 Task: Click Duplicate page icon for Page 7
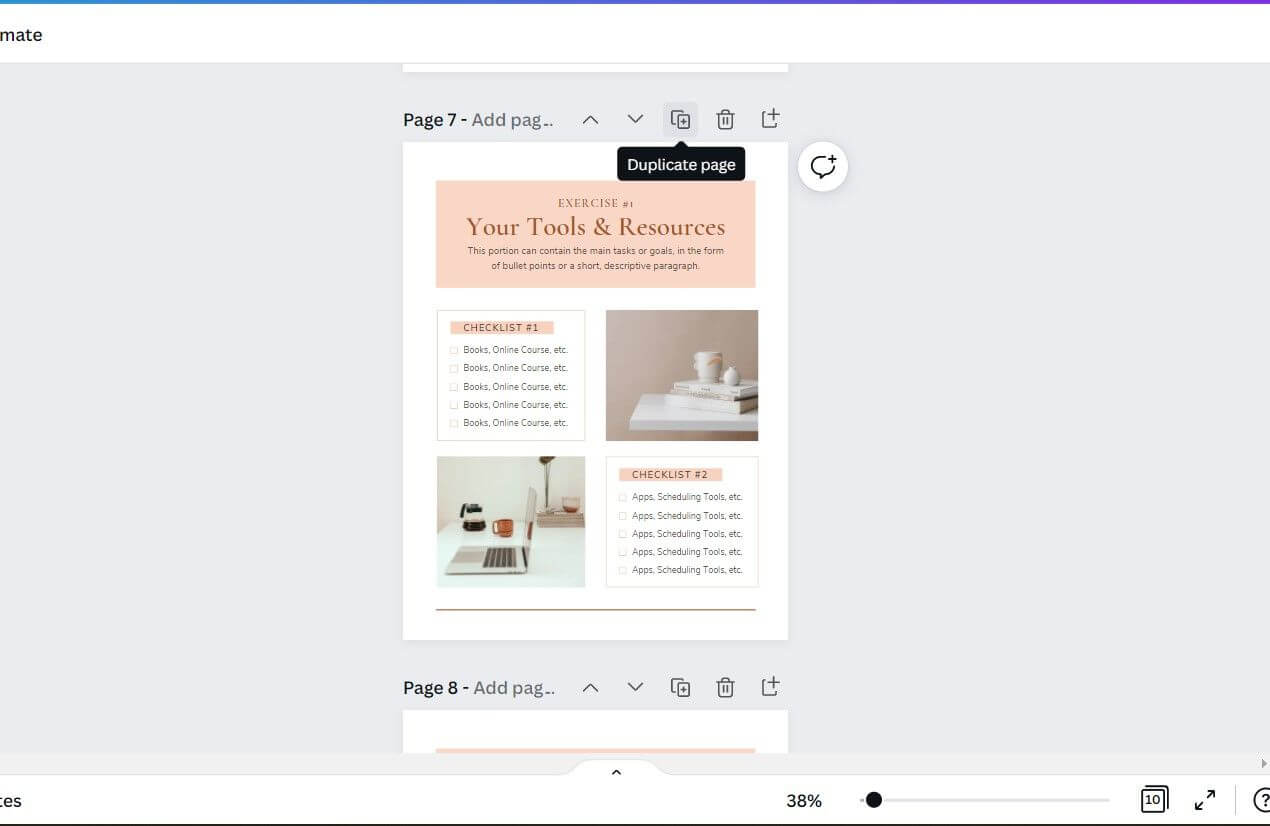pos(680,120)
